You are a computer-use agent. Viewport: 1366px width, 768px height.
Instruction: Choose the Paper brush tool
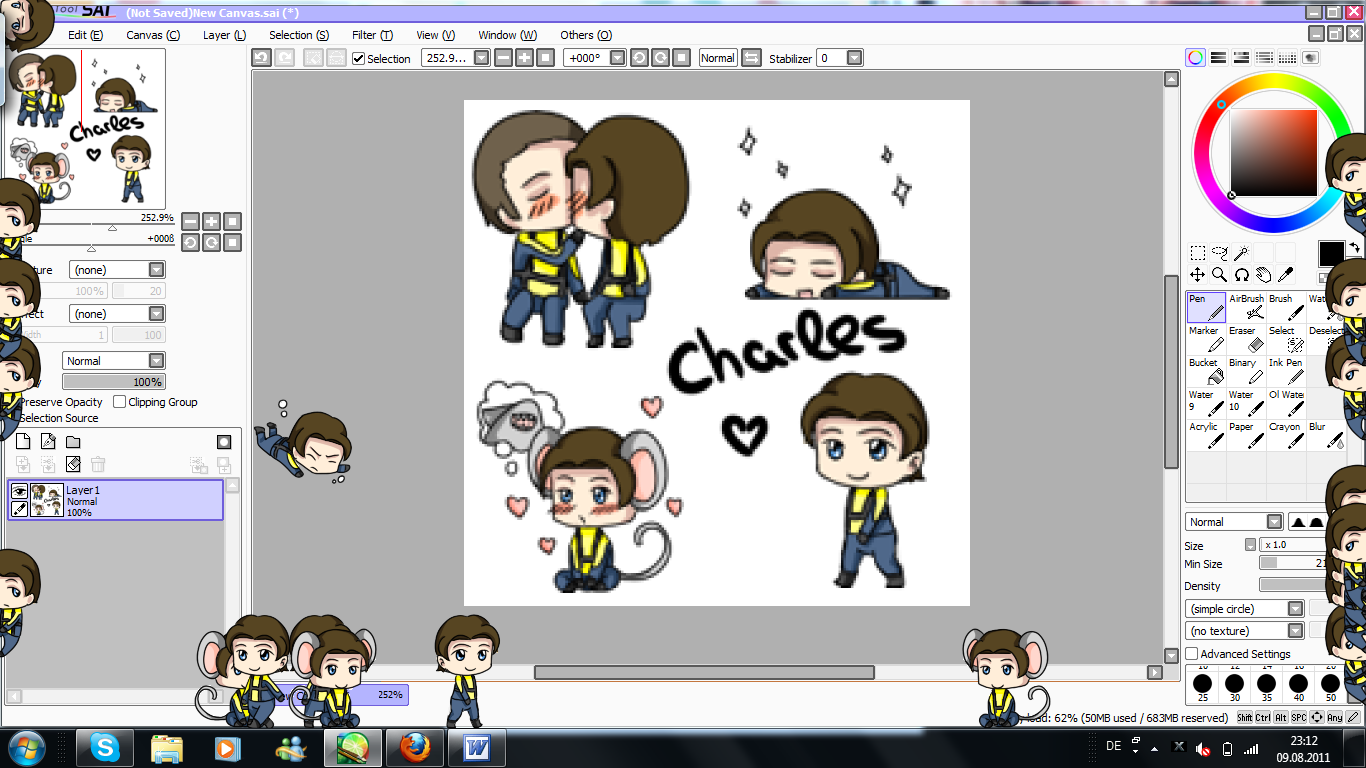coord(1246,435)
